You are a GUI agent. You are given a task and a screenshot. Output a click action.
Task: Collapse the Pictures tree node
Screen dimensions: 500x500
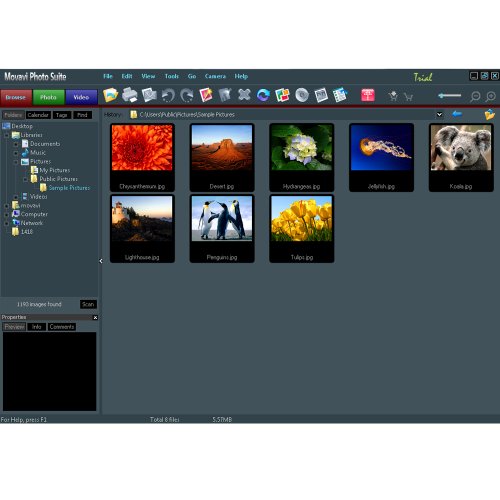(16, 162)
